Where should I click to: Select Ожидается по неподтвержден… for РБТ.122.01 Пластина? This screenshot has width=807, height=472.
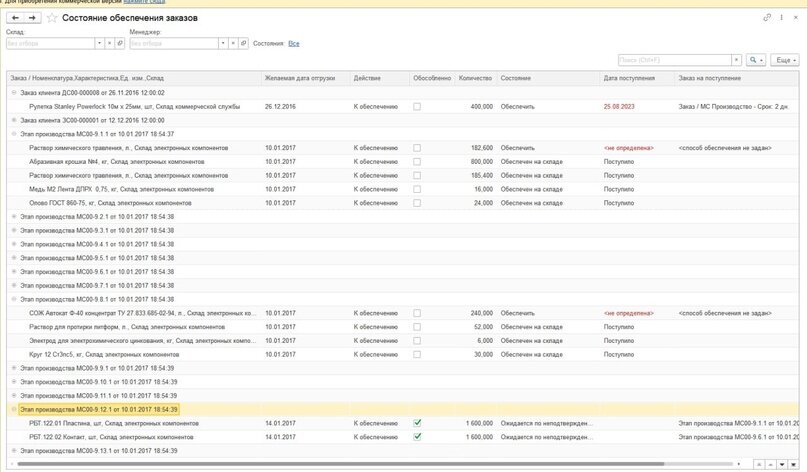click(x=547, y=423)
